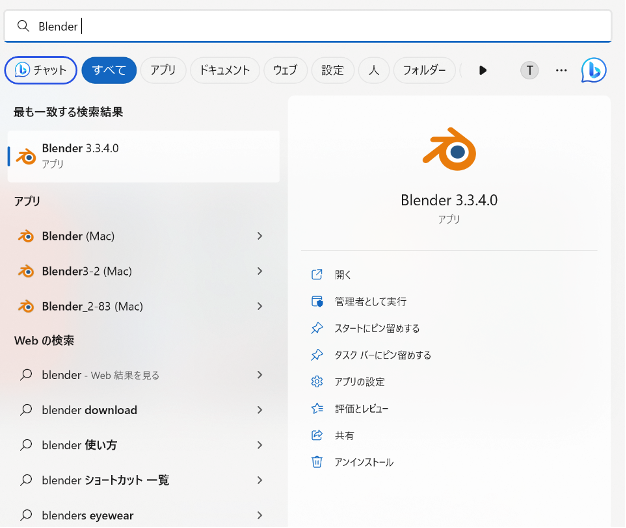Expand Blender3-2 (Mac) details chevron
Image resolution: width=626 pixels, height=528 pixels.
click(260, 271)
